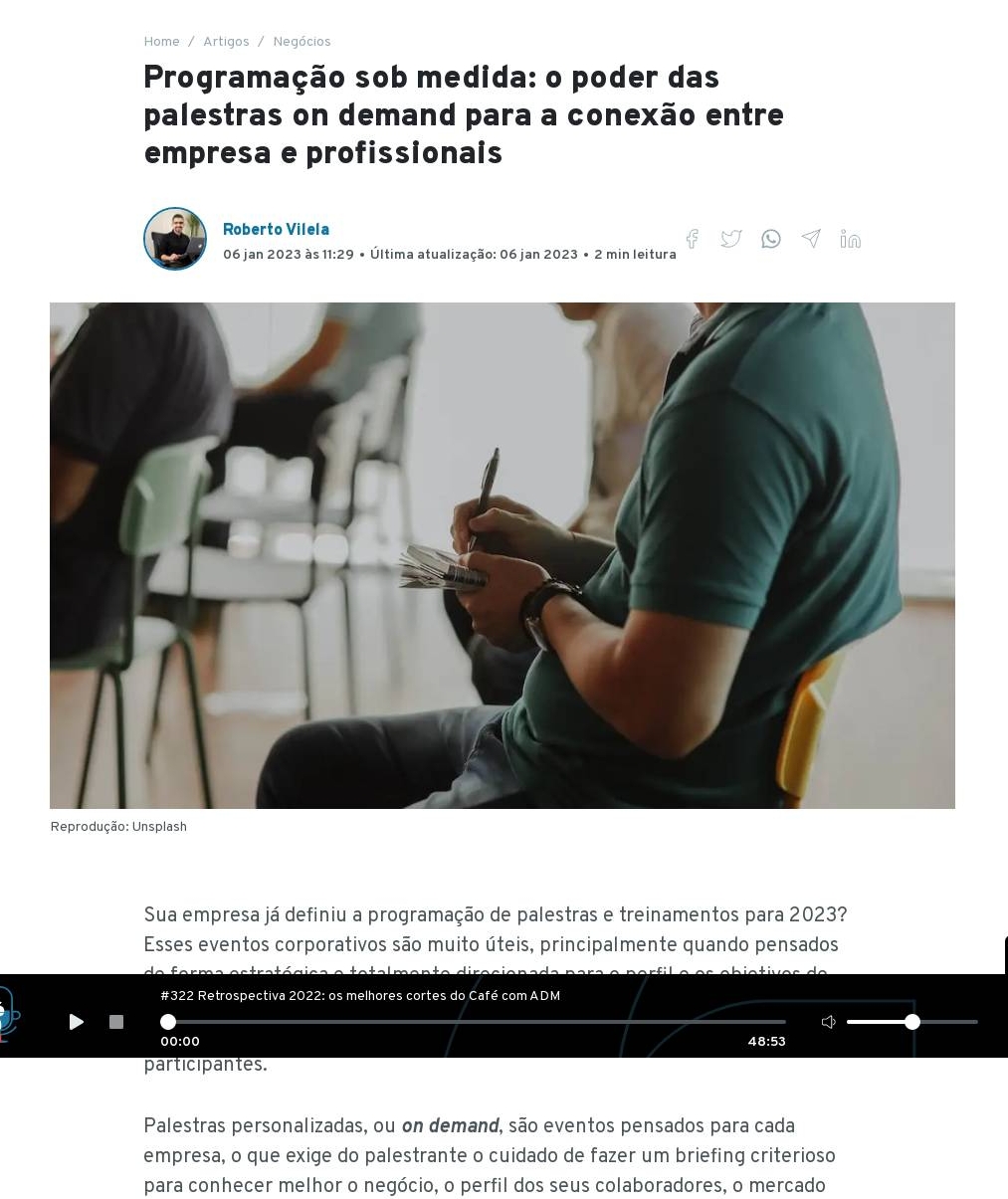Viewport: 1008px width, 1199px height.
Task: Share article on LinkedIn
Action: (850, 239)
